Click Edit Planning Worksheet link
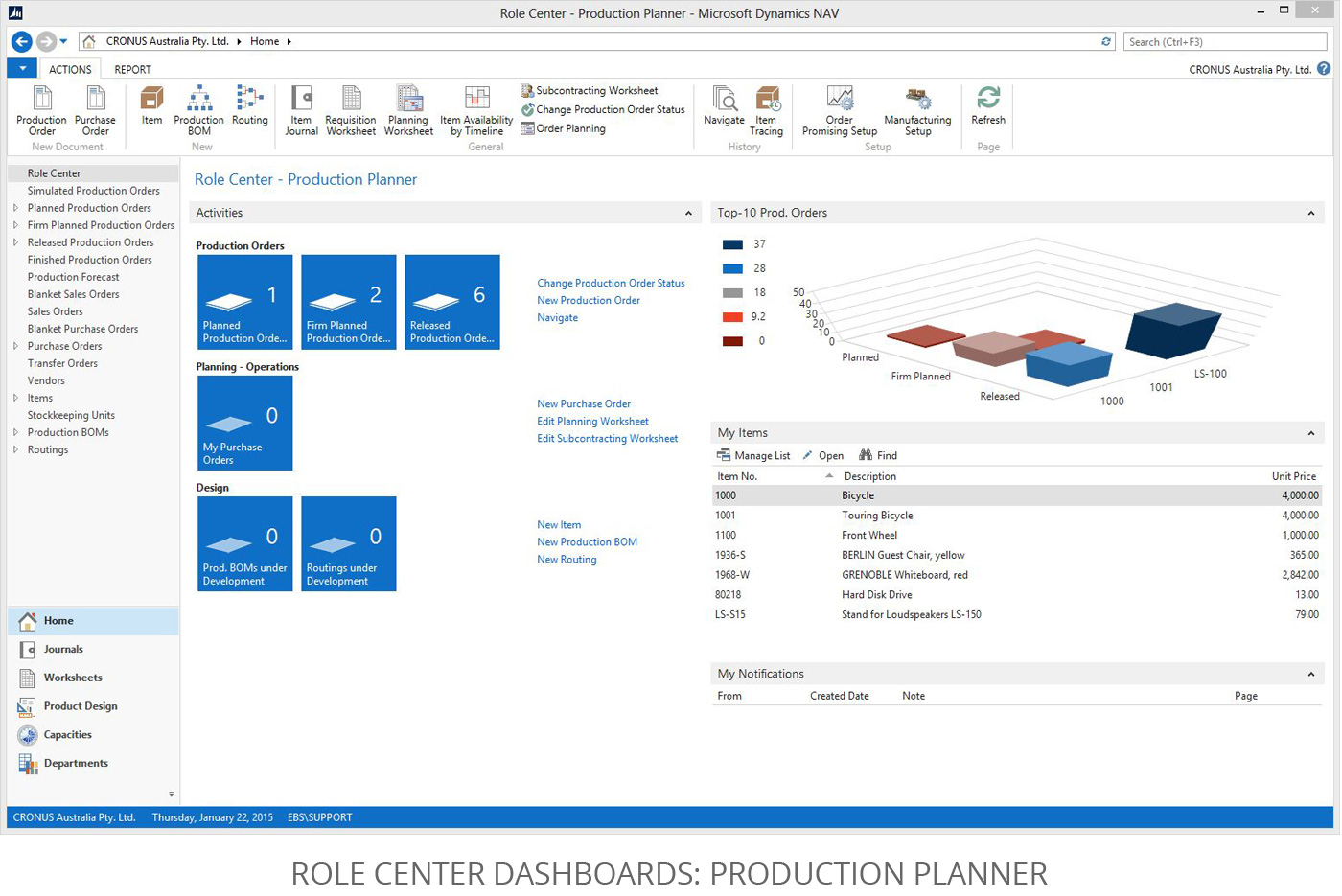1342x896 pixels. click(x=591, y=421)
